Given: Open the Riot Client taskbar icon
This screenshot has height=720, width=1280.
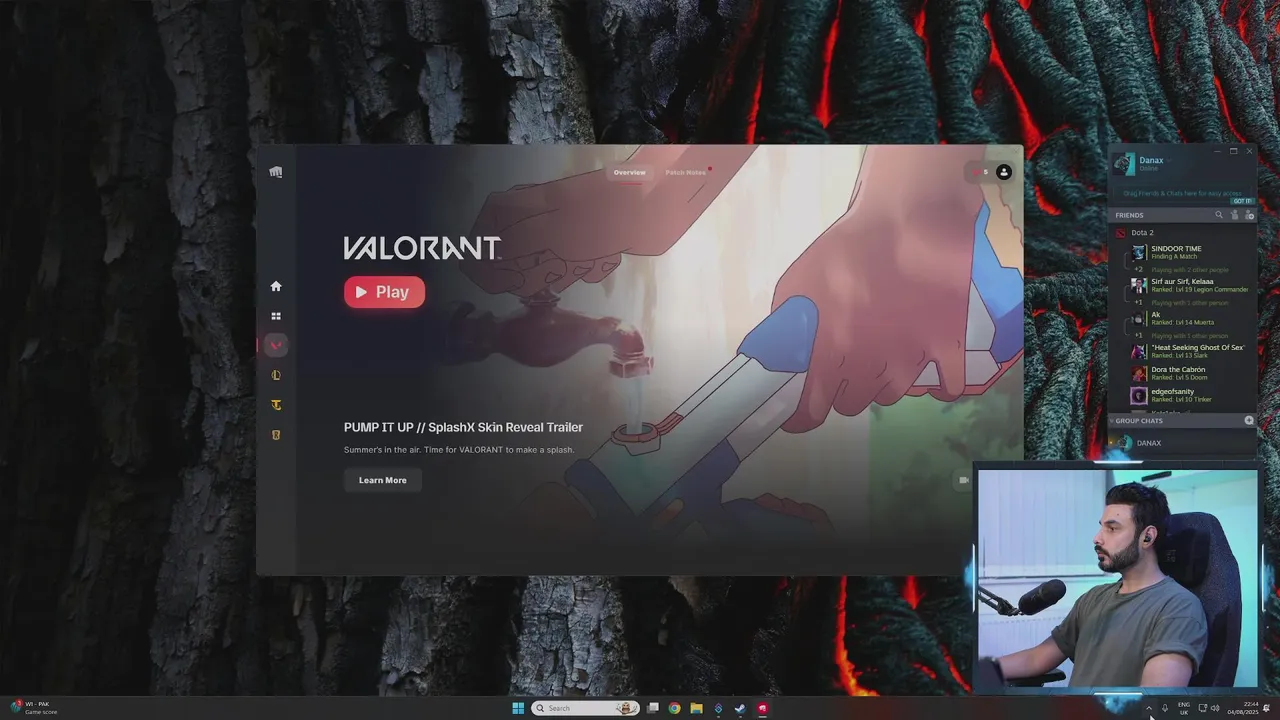Looking at the screenshot, I should tap(762, 708).
